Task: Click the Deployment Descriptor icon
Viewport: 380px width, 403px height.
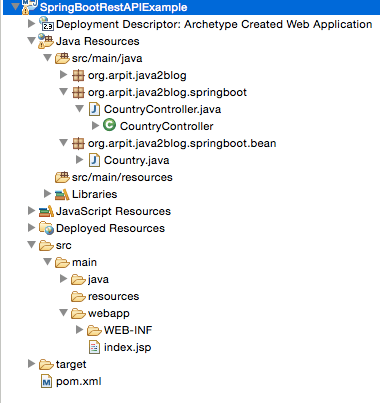Action: pos(46,24)
